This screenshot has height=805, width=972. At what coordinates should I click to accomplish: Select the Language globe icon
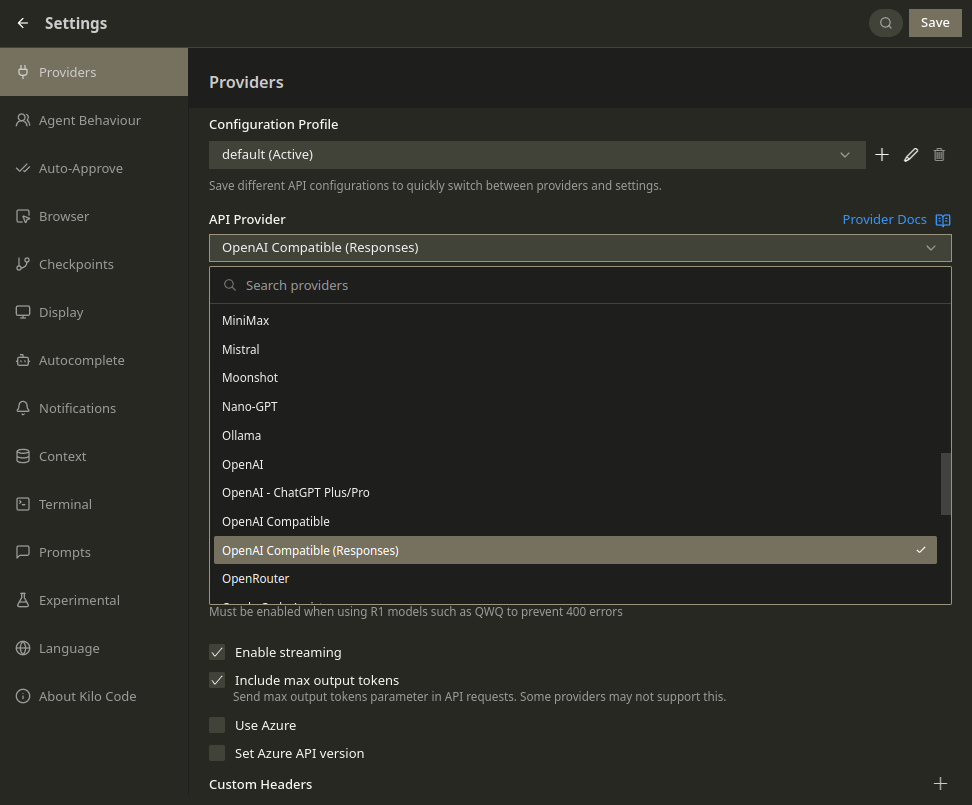pyautogui.click(x=23, y=648)
